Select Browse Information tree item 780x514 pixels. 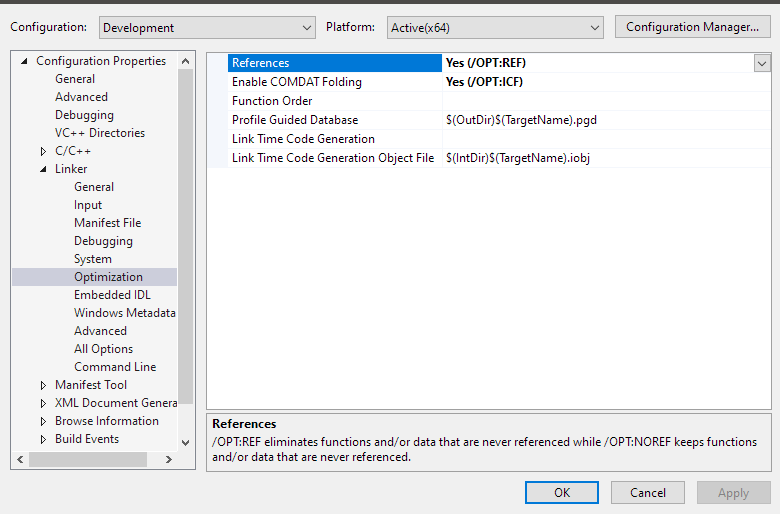pos(106,421)
